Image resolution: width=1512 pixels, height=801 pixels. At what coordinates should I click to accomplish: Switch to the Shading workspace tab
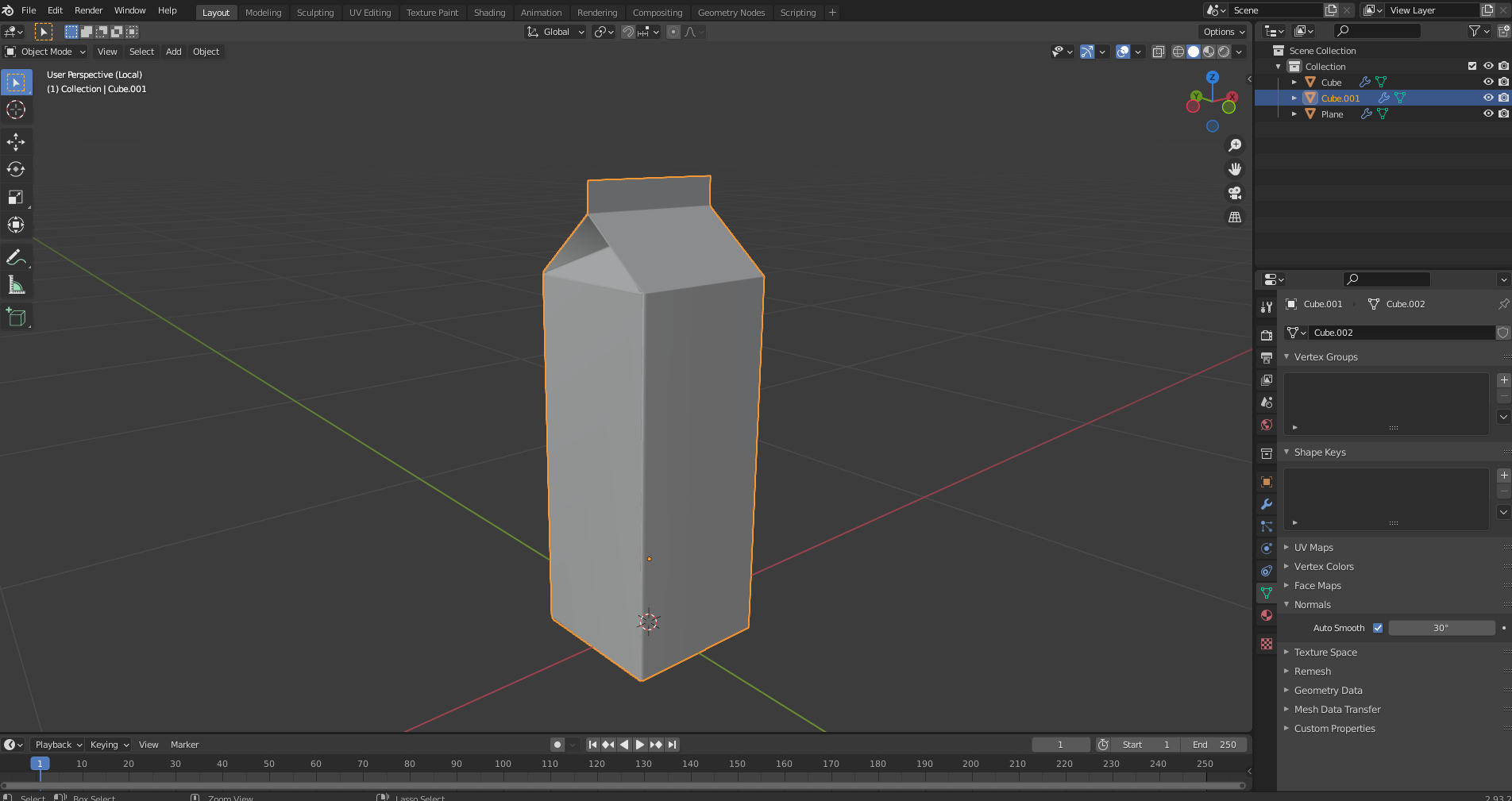coord(489,13)
